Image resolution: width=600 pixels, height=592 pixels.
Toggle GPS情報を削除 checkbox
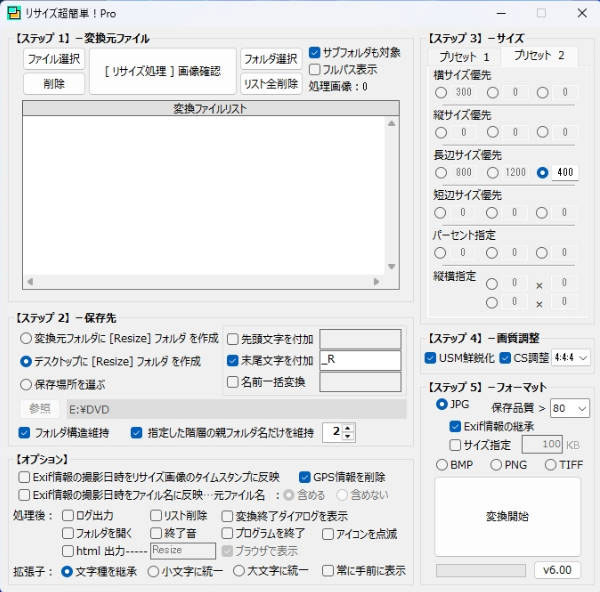tap(305, 477)
